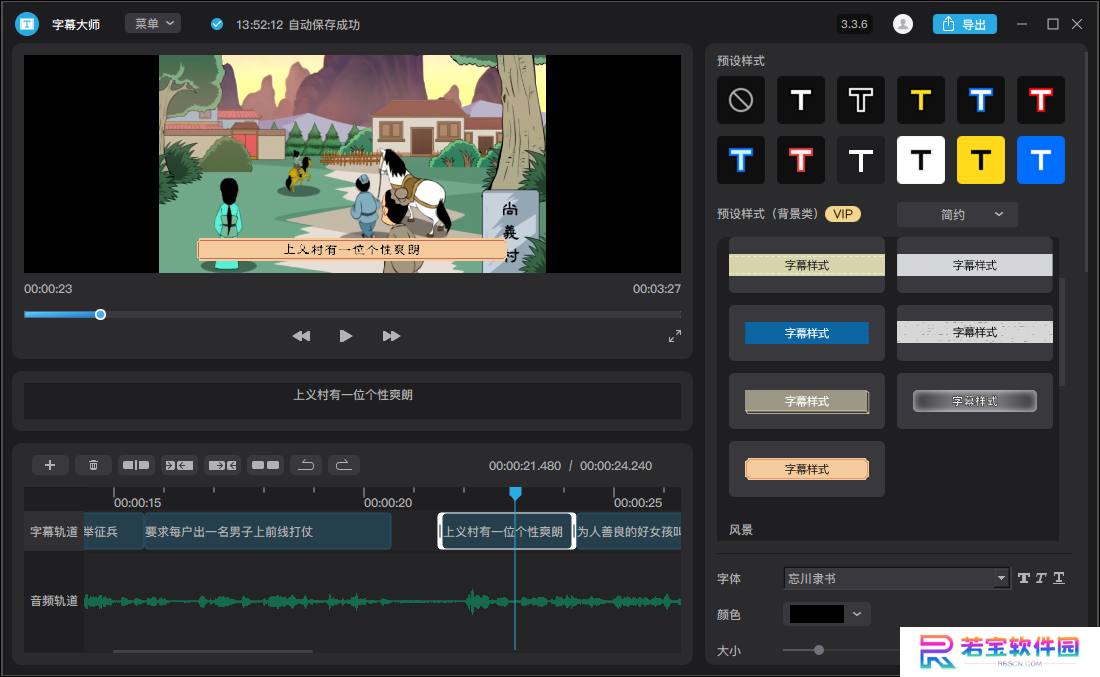The height and width of the screenshot is (677, 1100).
Task: Click the 导出 export button
Action: coord(965,24)
